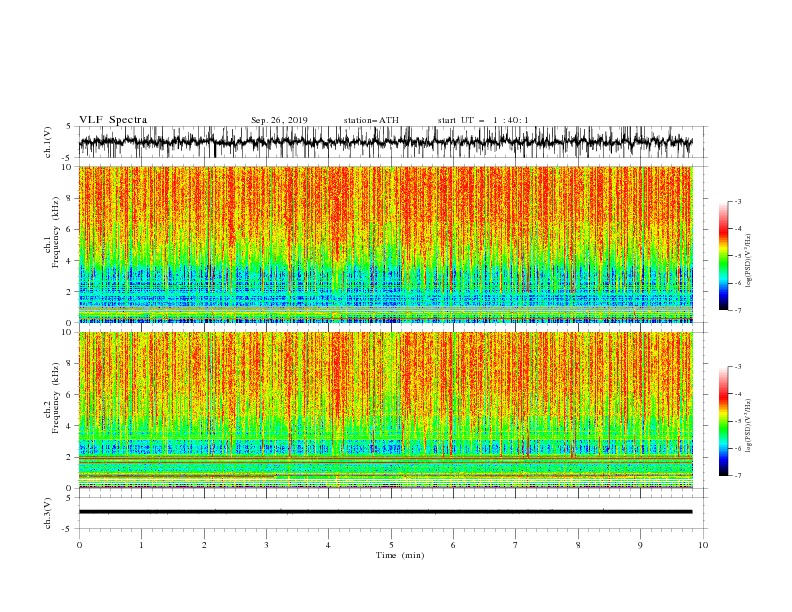The image size is (792, 612).
Task: Click the ch.1 Frequency (kHz) axis label
Action: 52,233
